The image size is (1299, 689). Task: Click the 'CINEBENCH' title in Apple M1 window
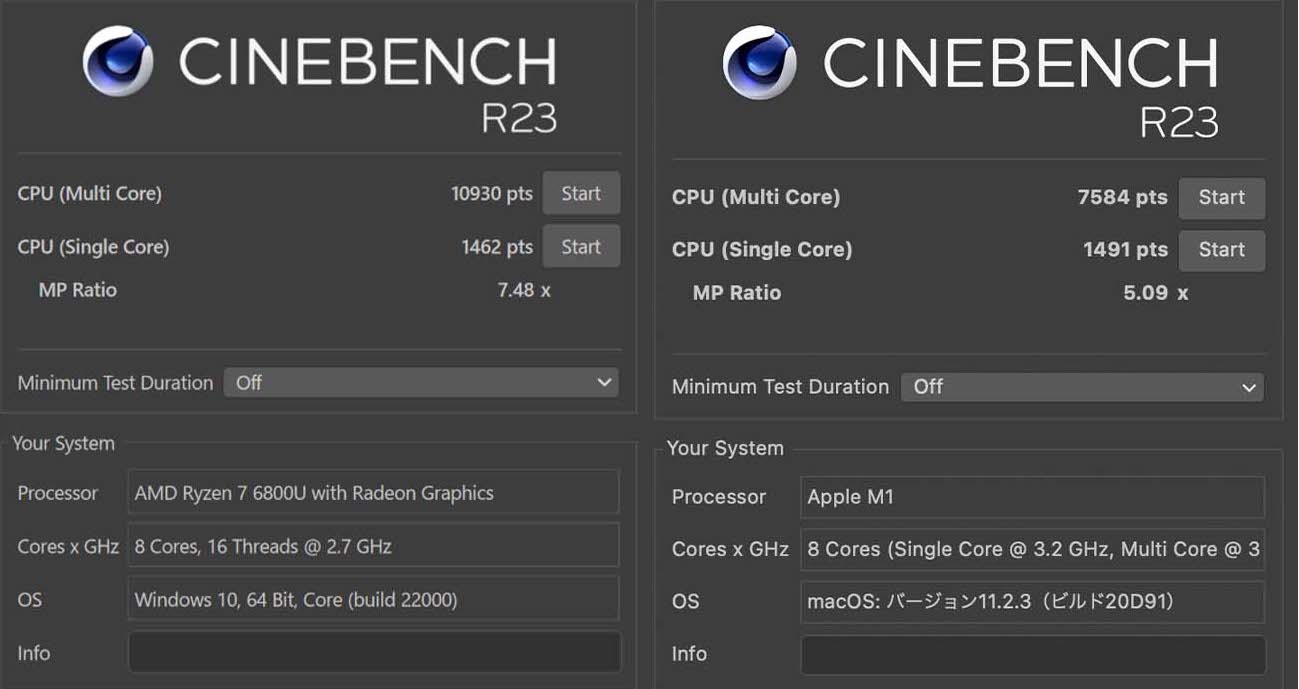pos(1020,63)
